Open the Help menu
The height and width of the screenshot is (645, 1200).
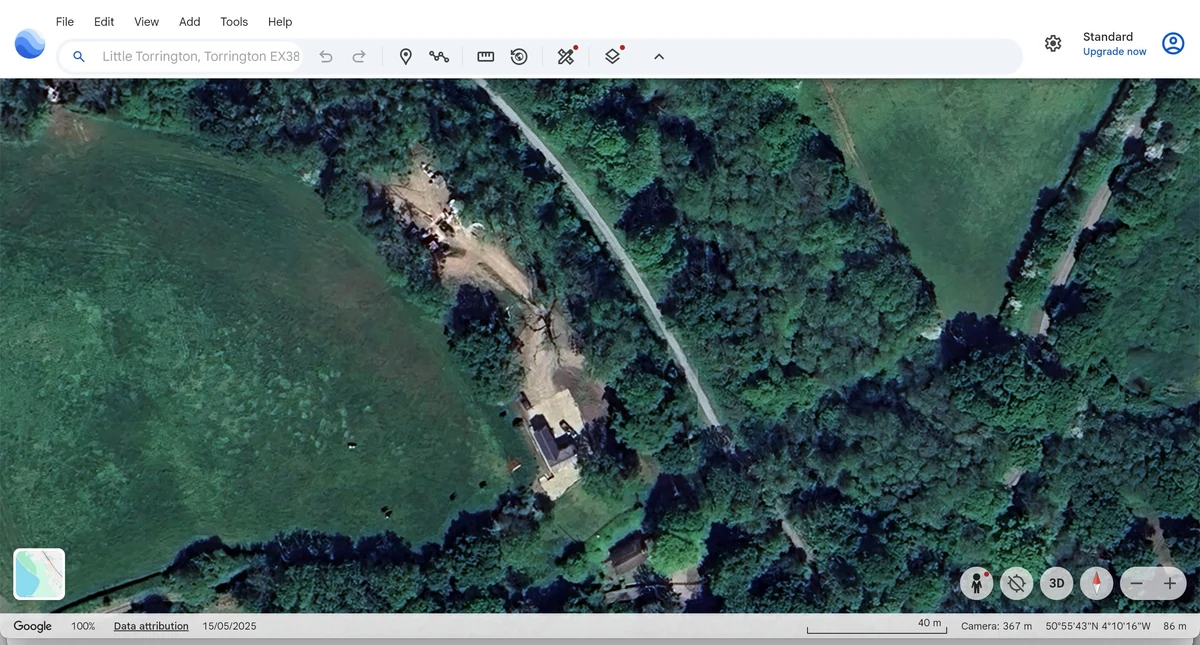click(280, 21)
